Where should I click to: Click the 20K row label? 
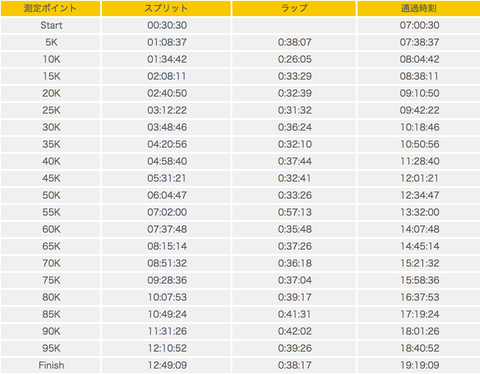tap(51, 93)
